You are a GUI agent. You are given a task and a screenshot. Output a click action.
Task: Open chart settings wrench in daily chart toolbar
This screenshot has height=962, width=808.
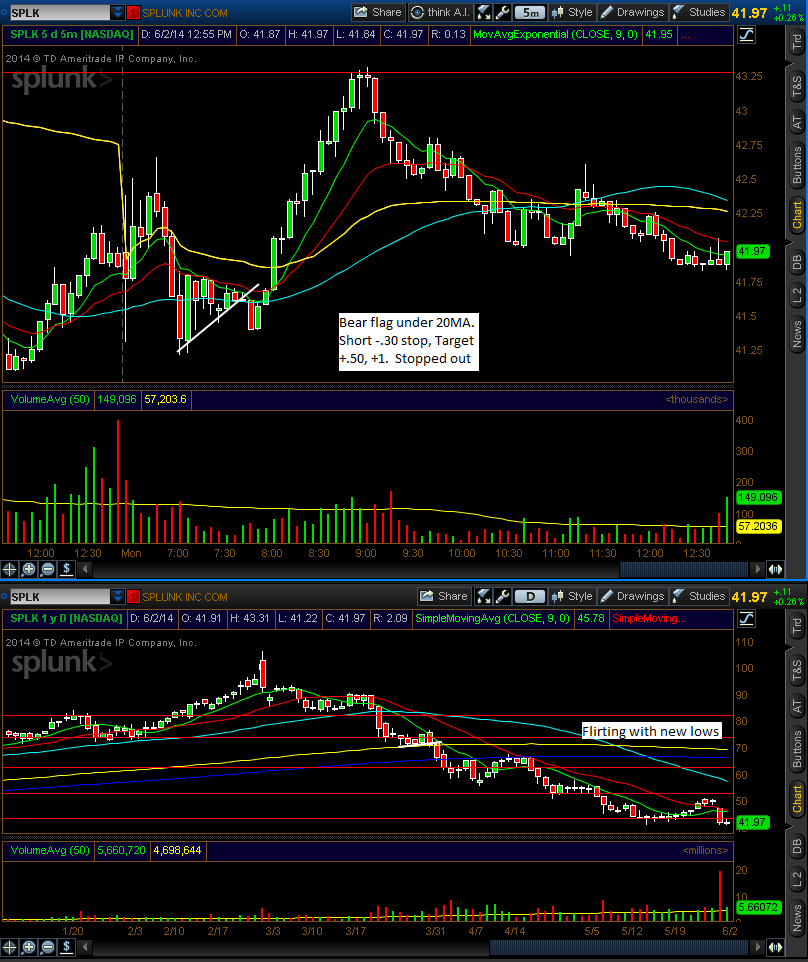click(x=502, y=596)
